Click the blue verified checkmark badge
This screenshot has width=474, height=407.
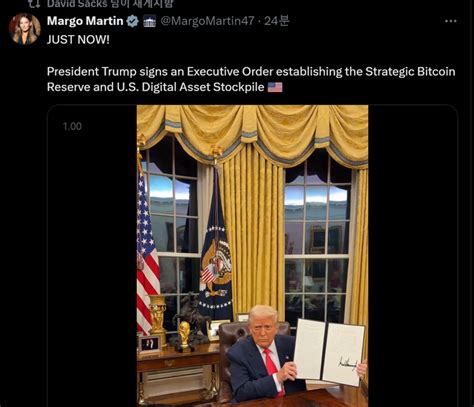pyautogui.click(x=133, y=21)
